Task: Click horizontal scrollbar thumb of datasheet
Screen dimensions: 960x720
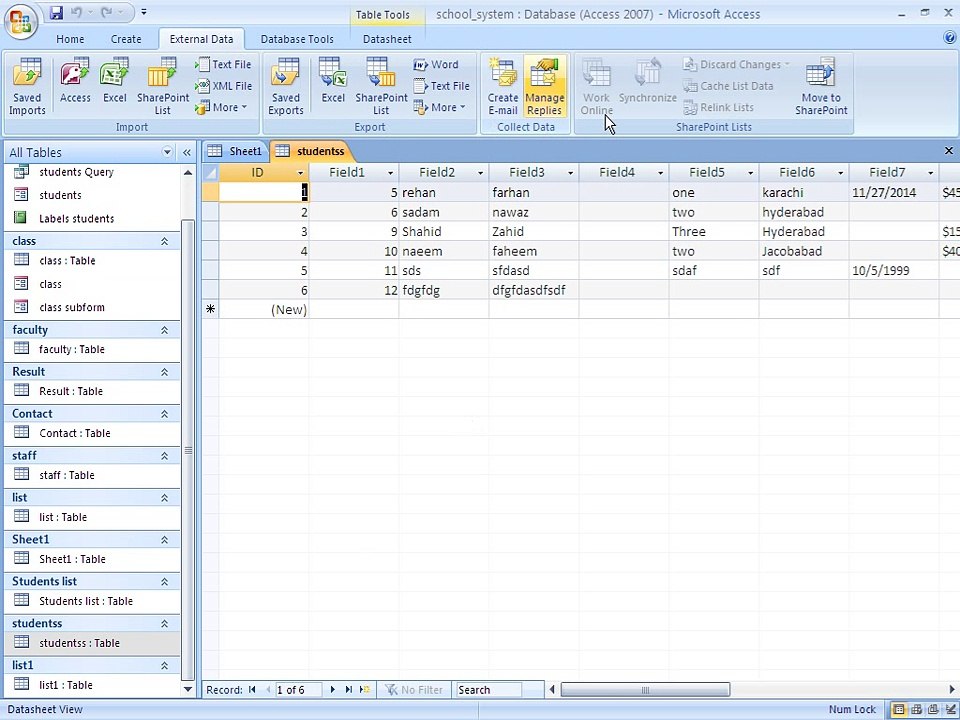Action: click(645, 690)
